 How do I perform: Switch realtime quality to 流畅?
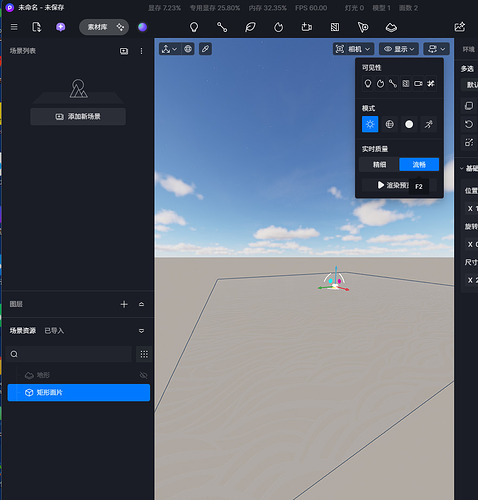(x=419, y=164)
